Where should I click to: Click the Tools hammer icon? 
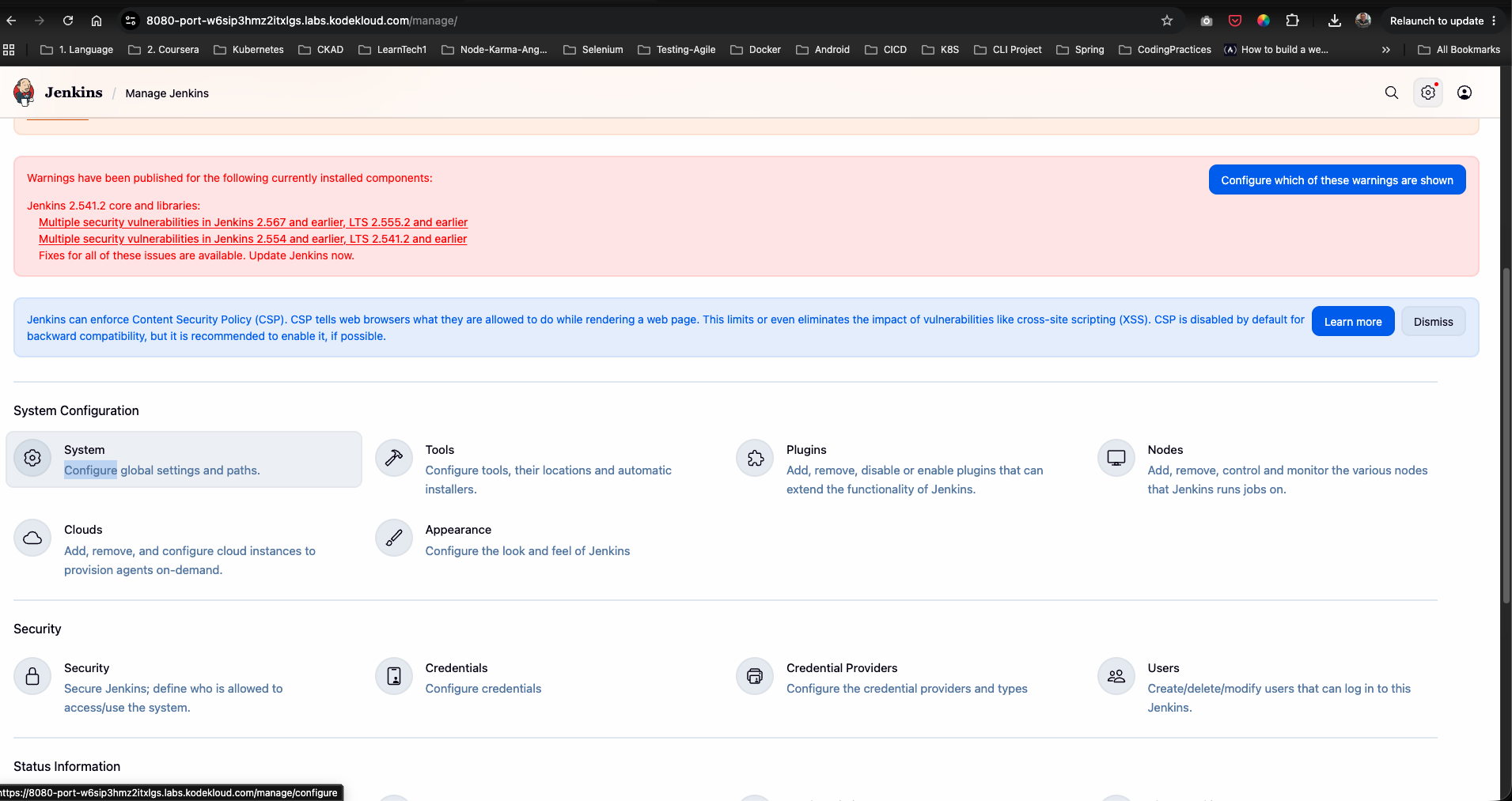pyautogui.click(x=394, y=458)
